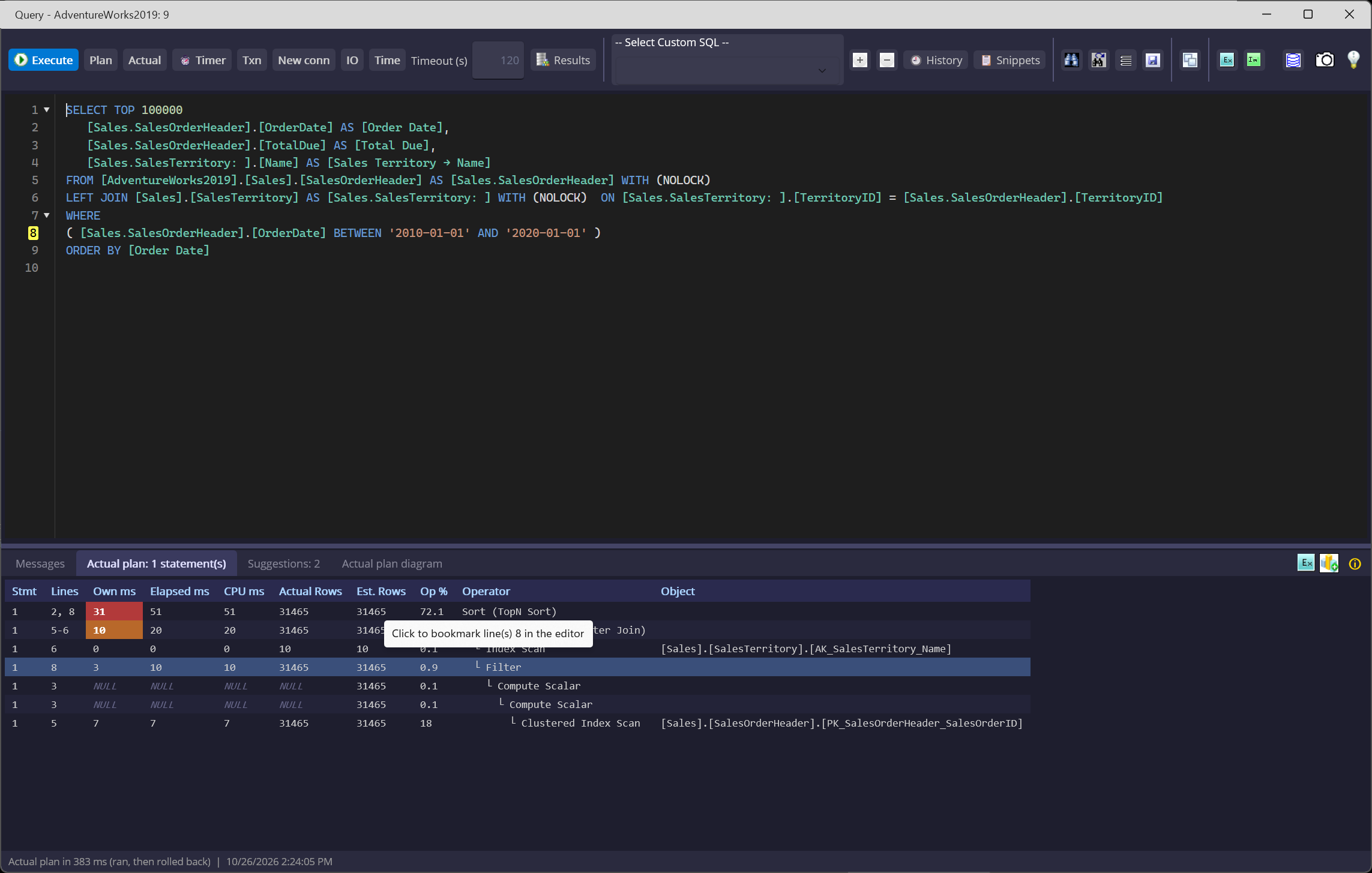Click the format lines icon

1126,60
